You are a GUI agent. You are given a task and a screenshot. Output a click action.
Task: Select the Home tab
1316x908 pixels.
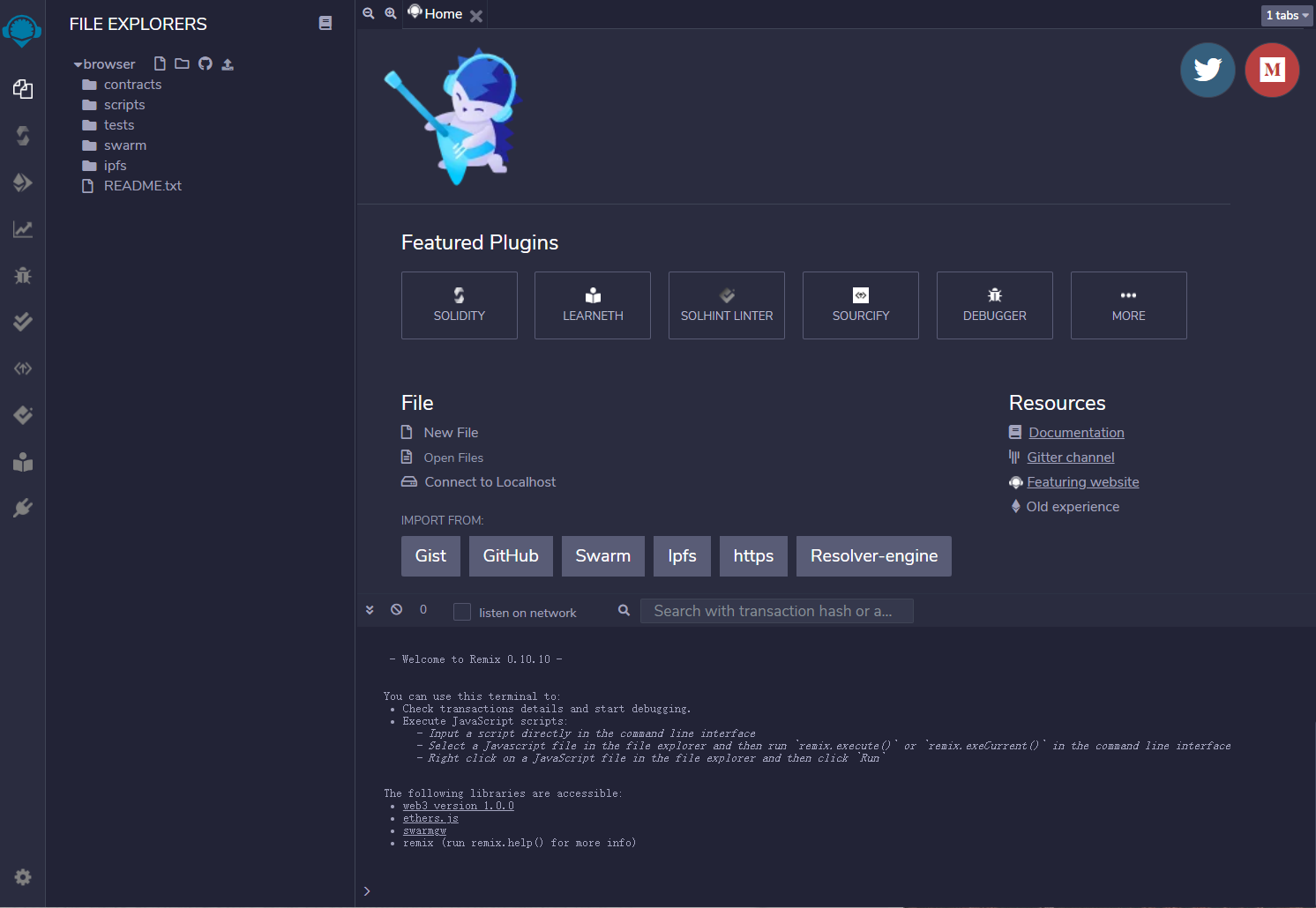(x=442, y=14)
